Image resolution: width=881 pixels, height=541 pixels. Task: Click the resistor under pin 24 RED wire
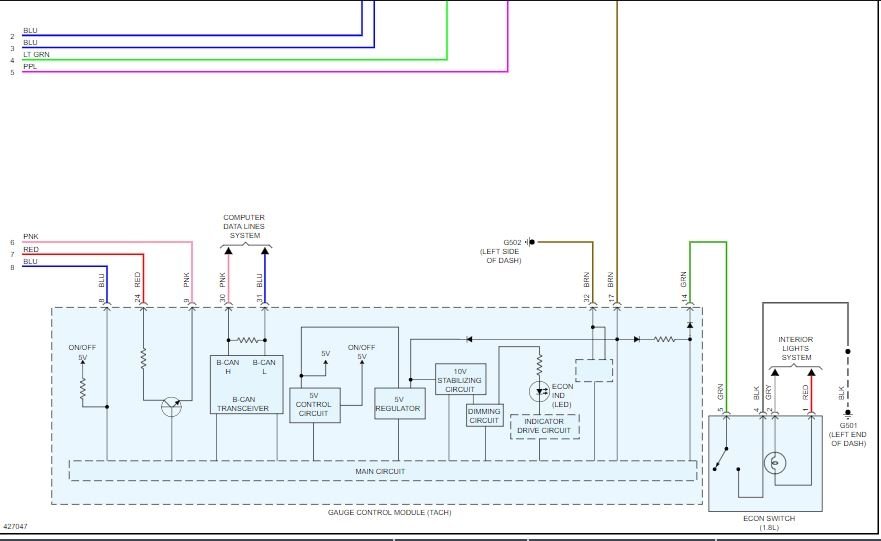143,358
